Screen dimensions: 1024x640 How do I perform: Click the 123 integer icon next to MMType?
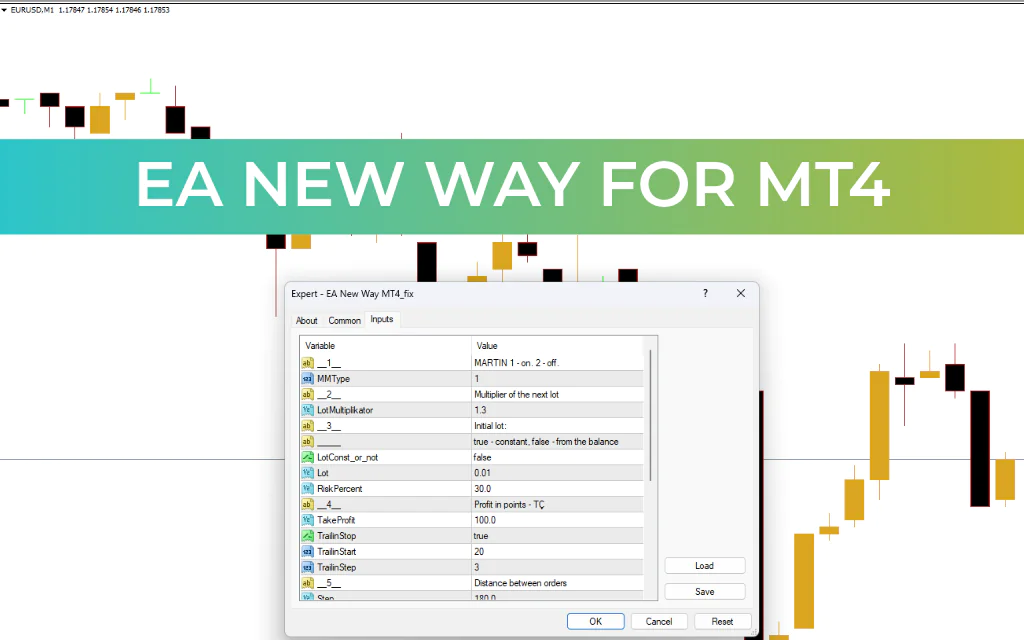pyautogui.click(x=307, y=378)
